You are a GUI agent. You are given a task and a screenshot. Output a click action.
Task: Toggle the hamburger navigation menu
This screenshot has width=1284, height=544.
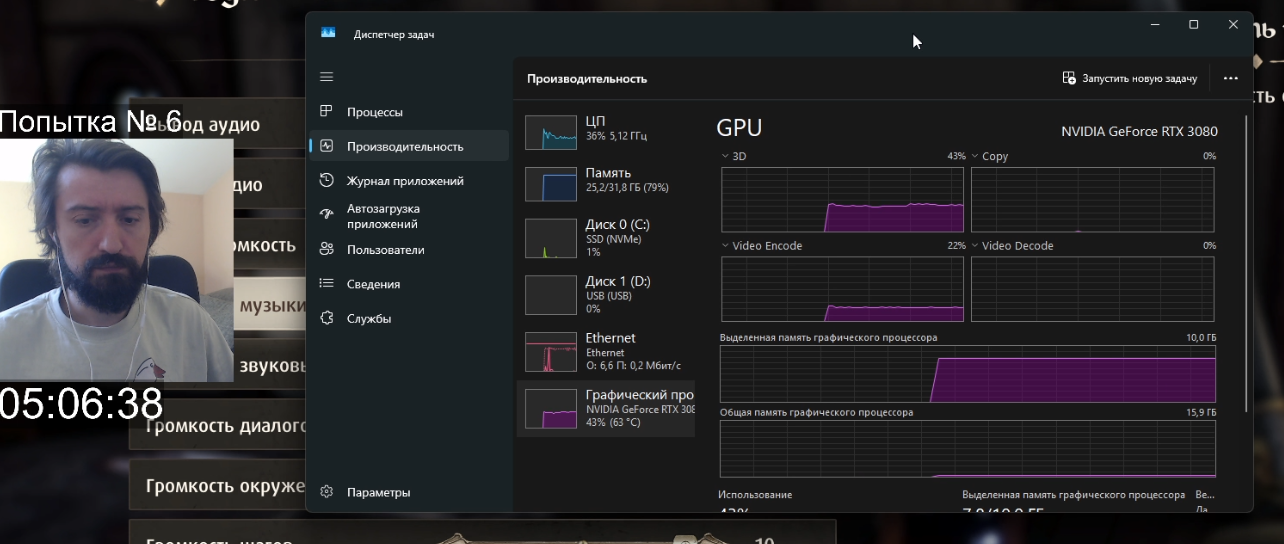pos(326,77)
